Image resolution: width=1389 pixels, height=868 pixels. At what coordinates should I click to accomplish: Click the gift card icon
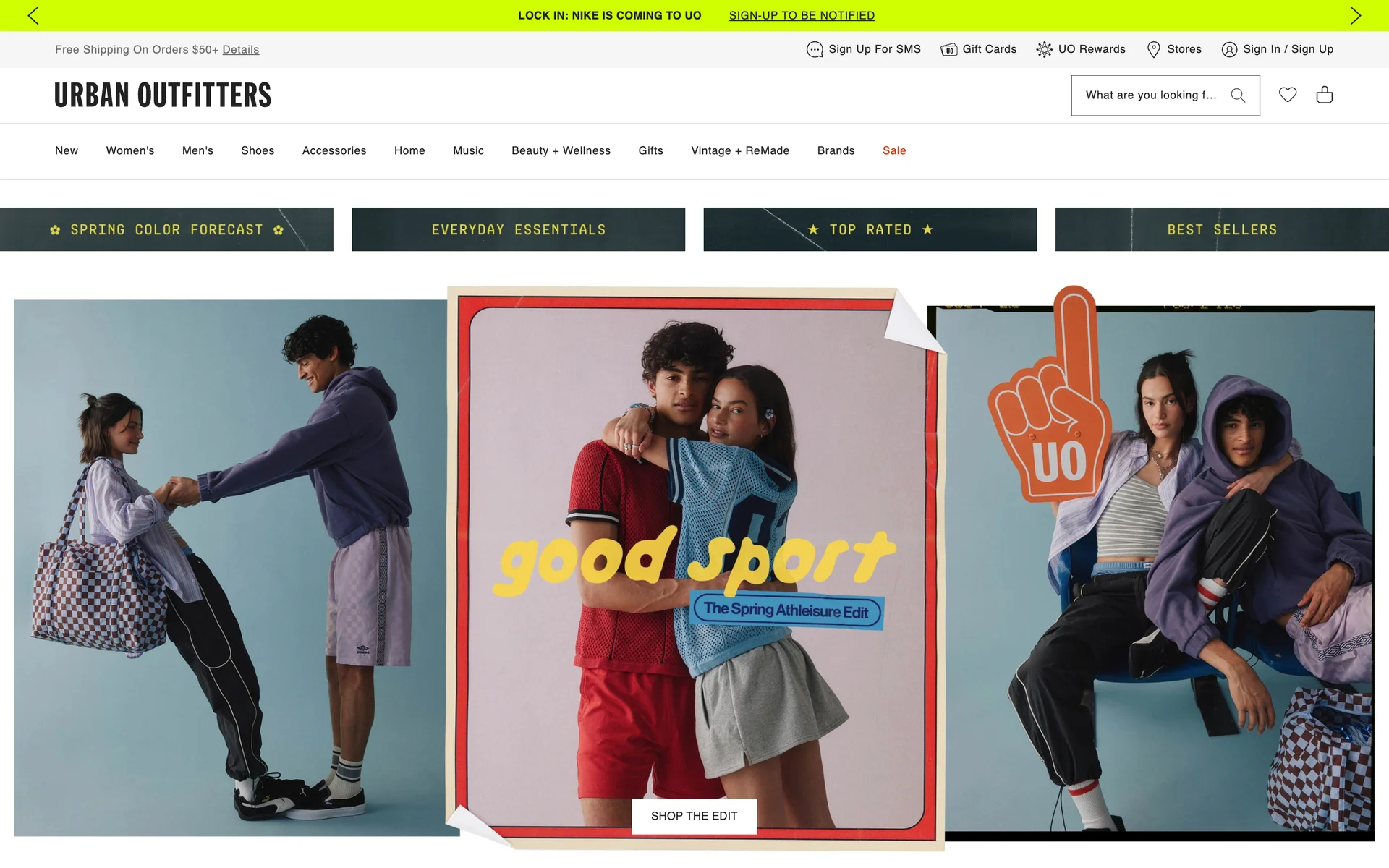tap(948, 49)
